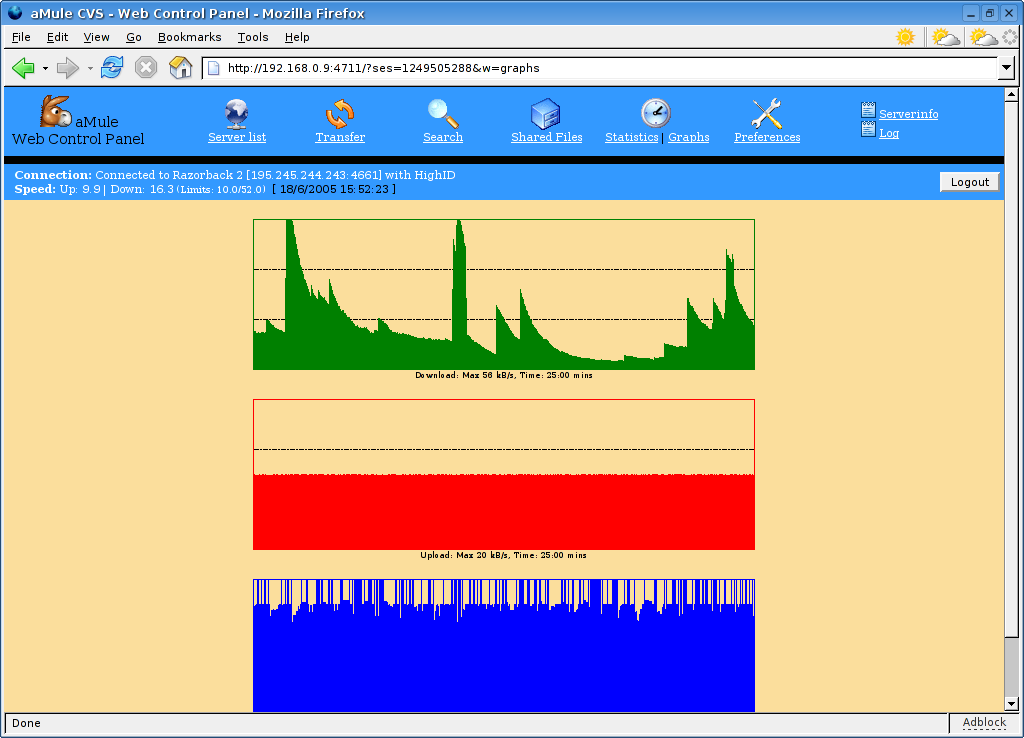The width and height of the screenshot is (1024, 738).
Task: Click the sun weather icon in toolbar
Action: 905,37
